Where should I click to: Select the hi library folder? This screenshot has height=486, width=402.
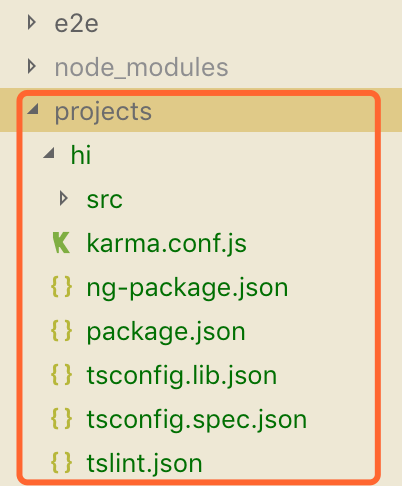point(81,155)
